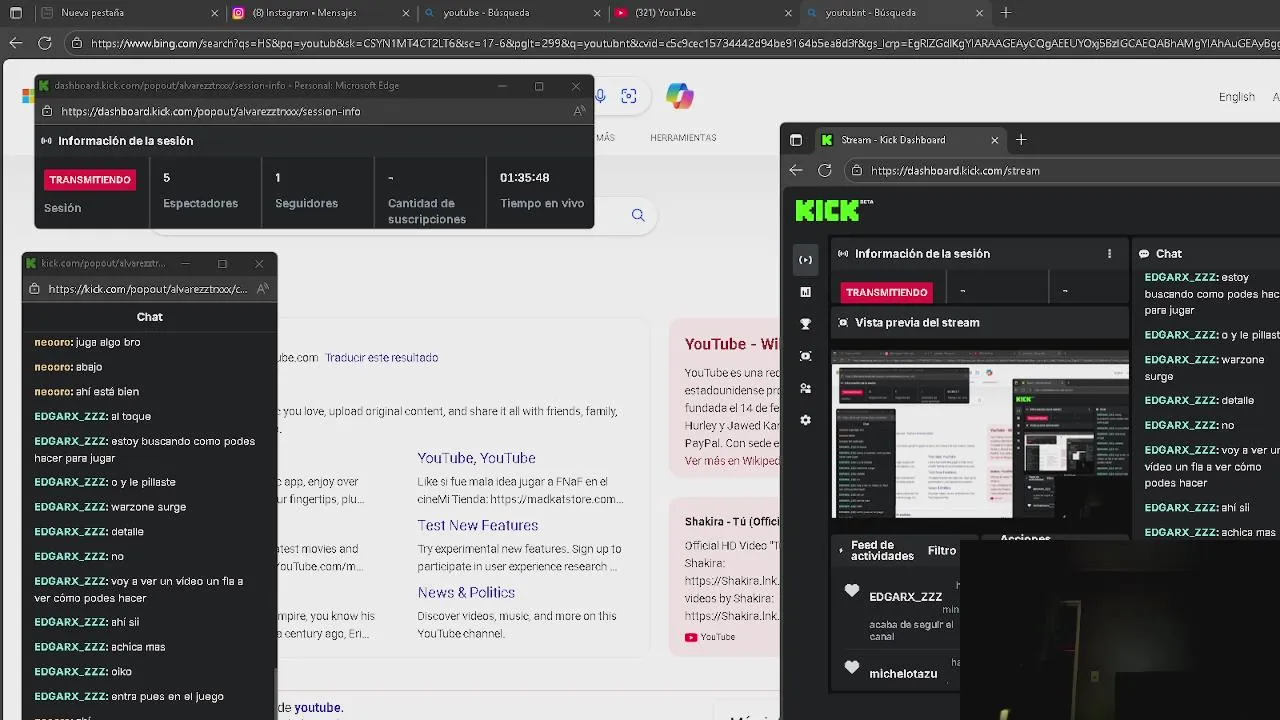Open the trophy achievements icon in Kick sidebar

coord(806,324)
